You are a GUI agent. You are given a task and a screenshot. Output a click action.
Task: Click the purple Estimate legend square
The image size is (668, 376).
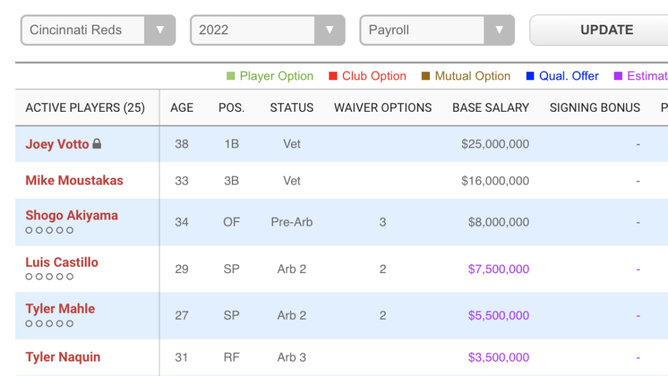click(618, 76)
